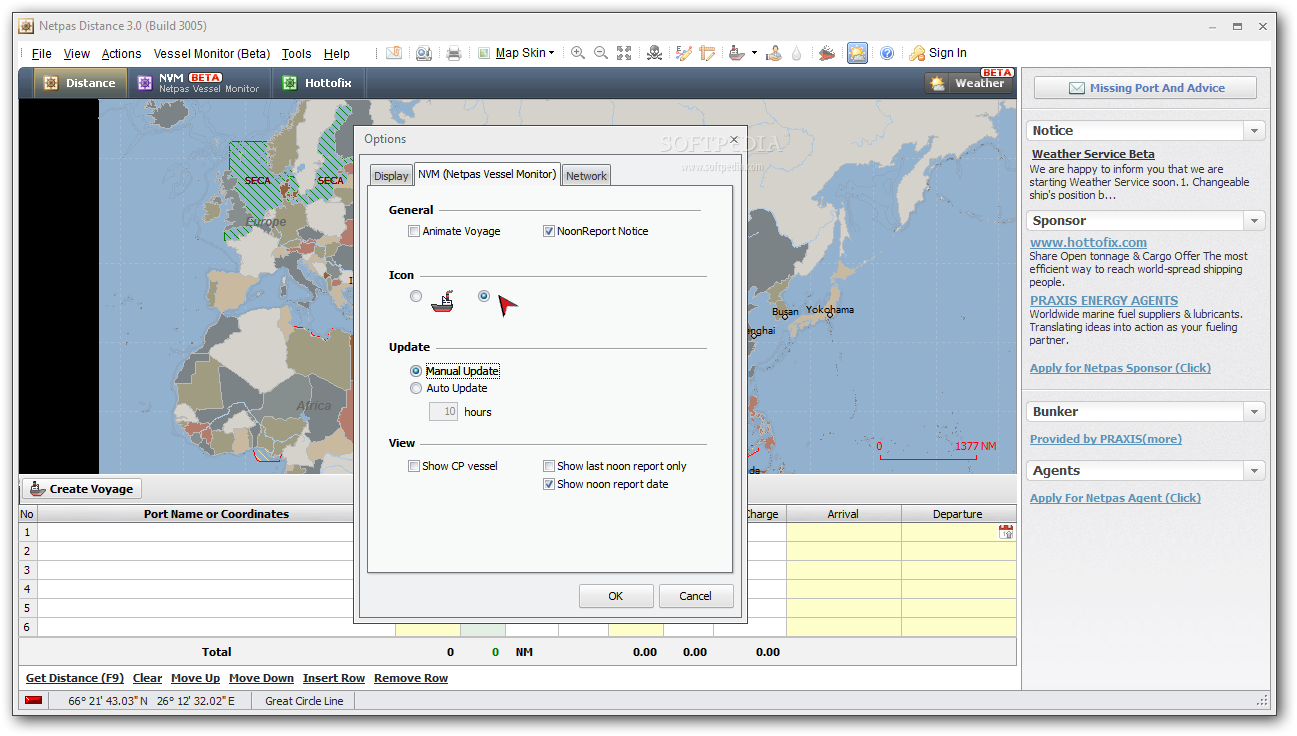Switch to Distance main tab
Image resolution: width=1297 pixels, height=736 pixels.
click(x=80, y=83)
